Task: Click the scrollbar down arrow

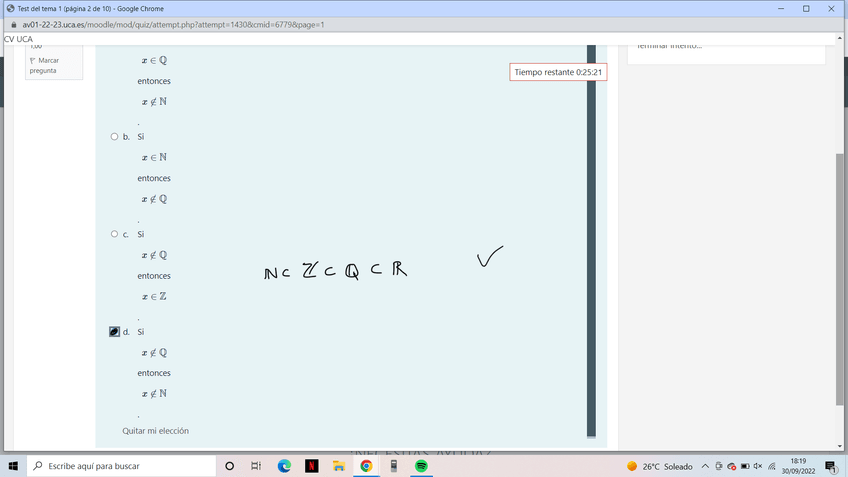Action: point(839,446)
